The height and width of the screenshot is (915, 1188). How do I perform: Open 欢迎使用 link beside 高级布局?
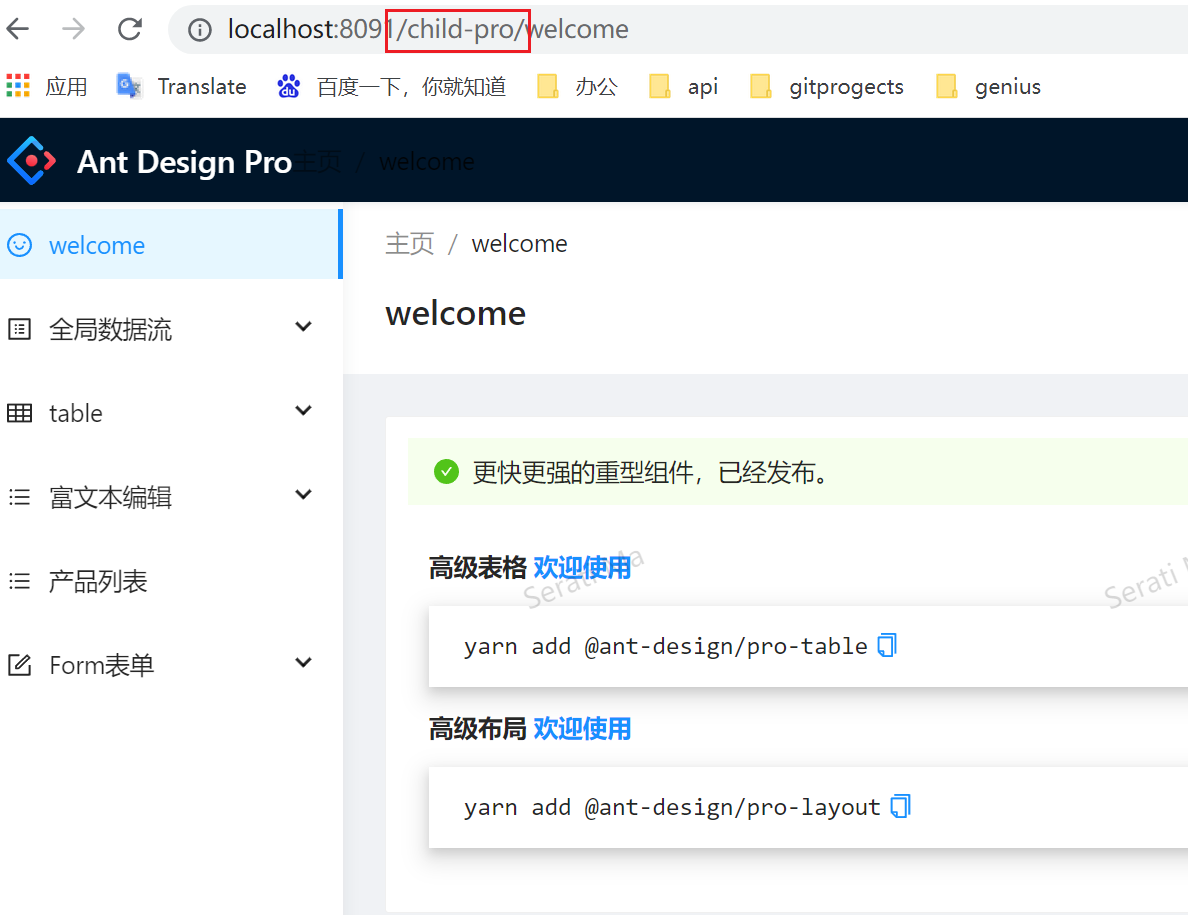pos(582,729)
